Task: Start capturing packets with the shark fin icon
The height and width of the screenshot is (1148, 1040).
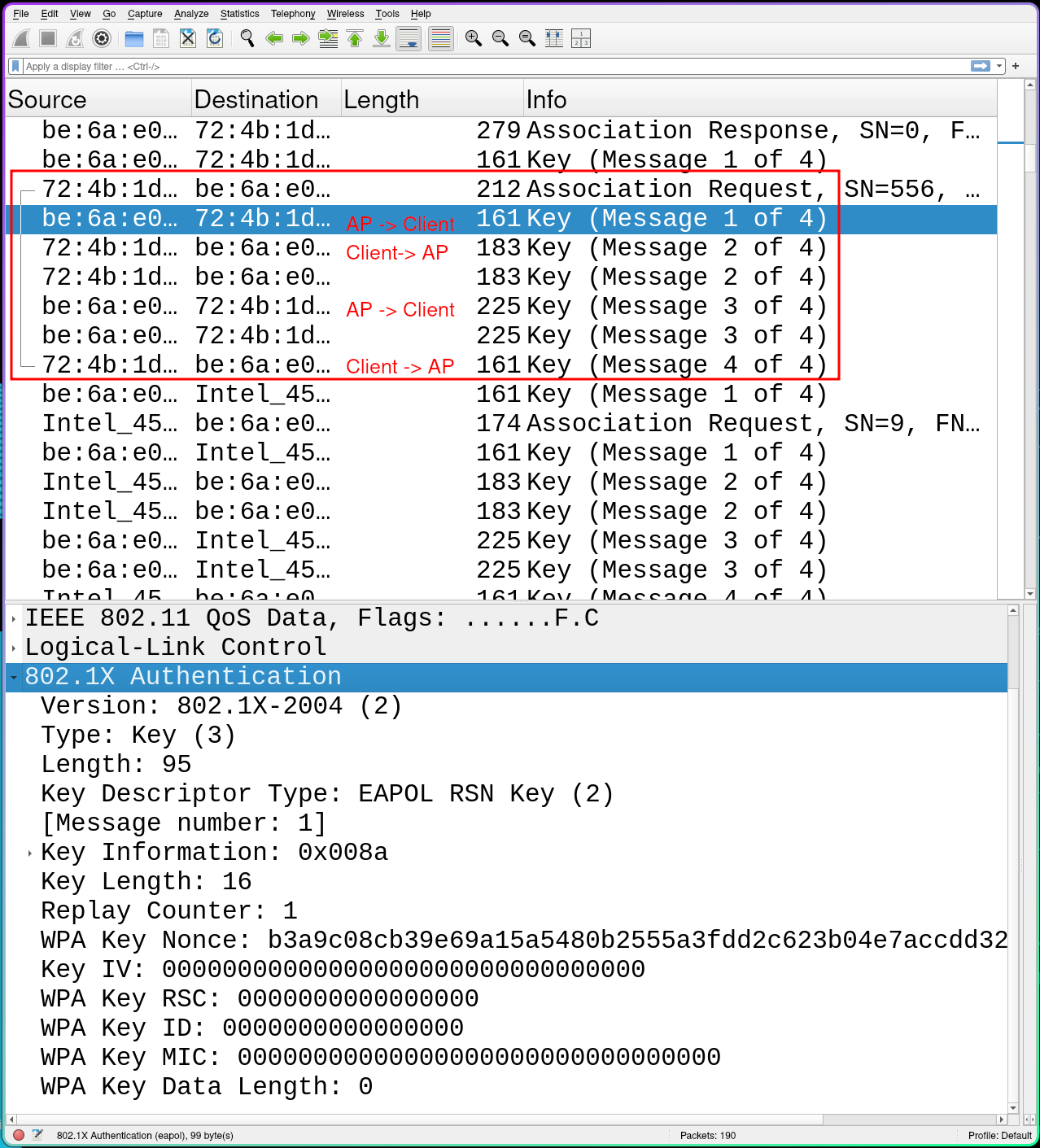Action: pyautogui.click(x=22, y=38)
